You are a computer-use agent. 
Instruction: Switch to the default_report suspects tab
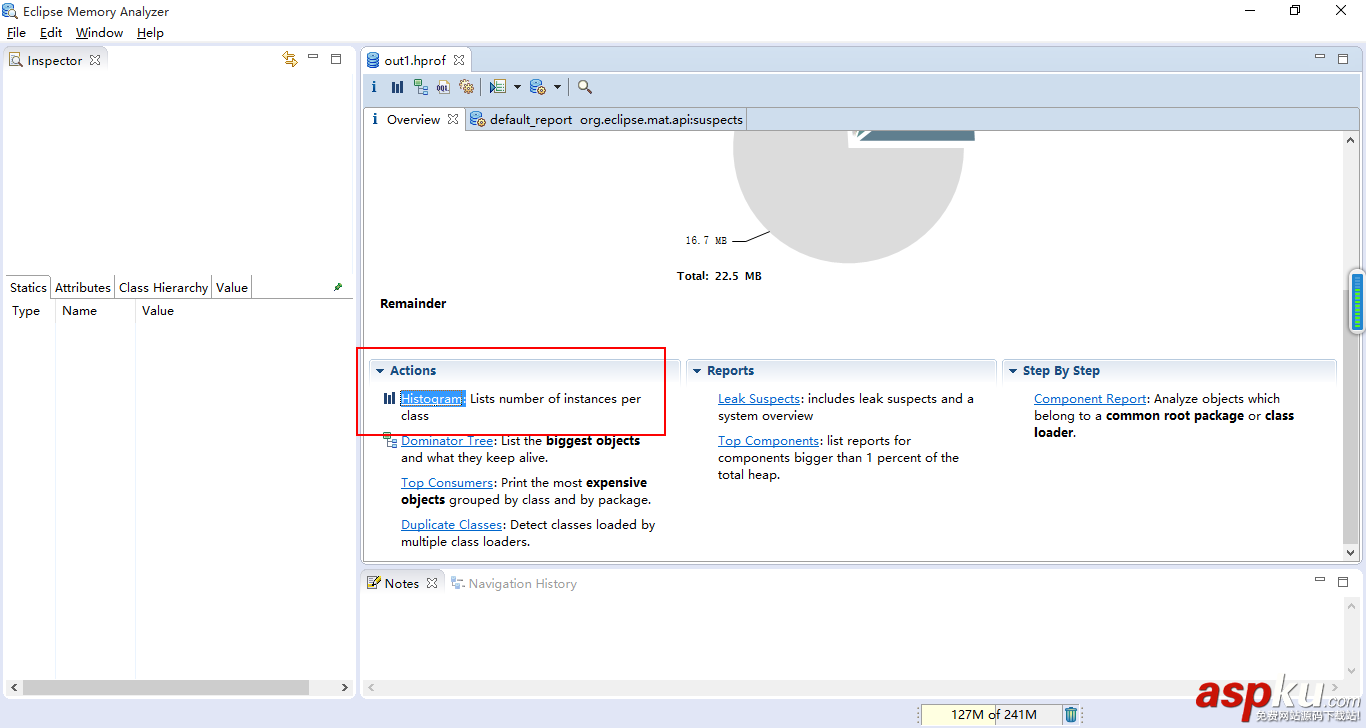coord(607,120)
